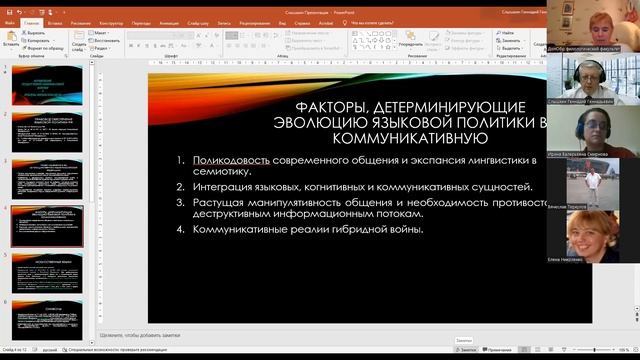Screen dimensions: 640x360
Task: Open Clipboard group dialog launcher
Action: point(66,56)
